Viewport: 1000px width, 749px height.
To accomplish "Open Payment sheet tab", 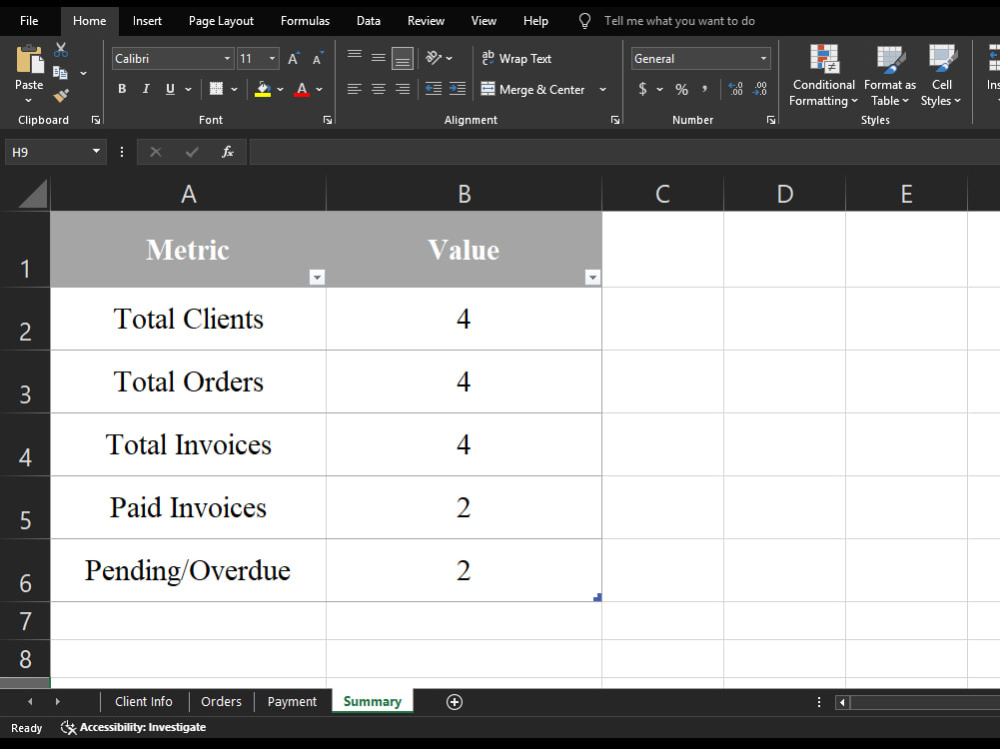I will click(292, 701).
